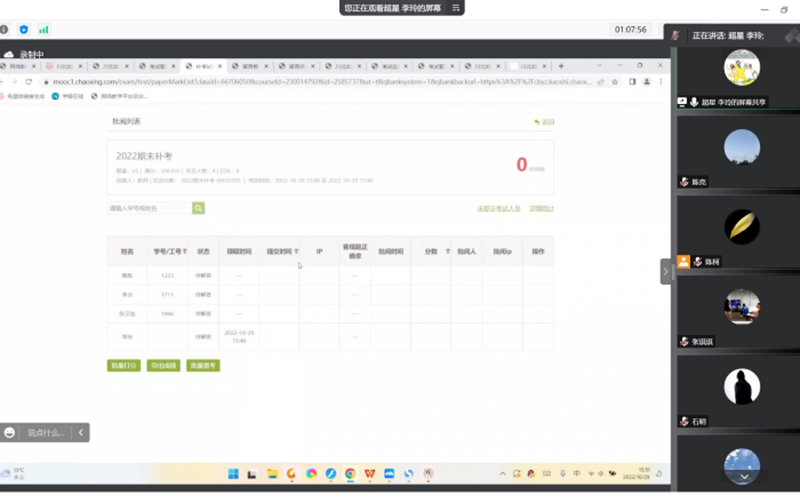Open the 学银在线 bookmark
The height and width of the screenshot is (495, 800).
[68, 96]
